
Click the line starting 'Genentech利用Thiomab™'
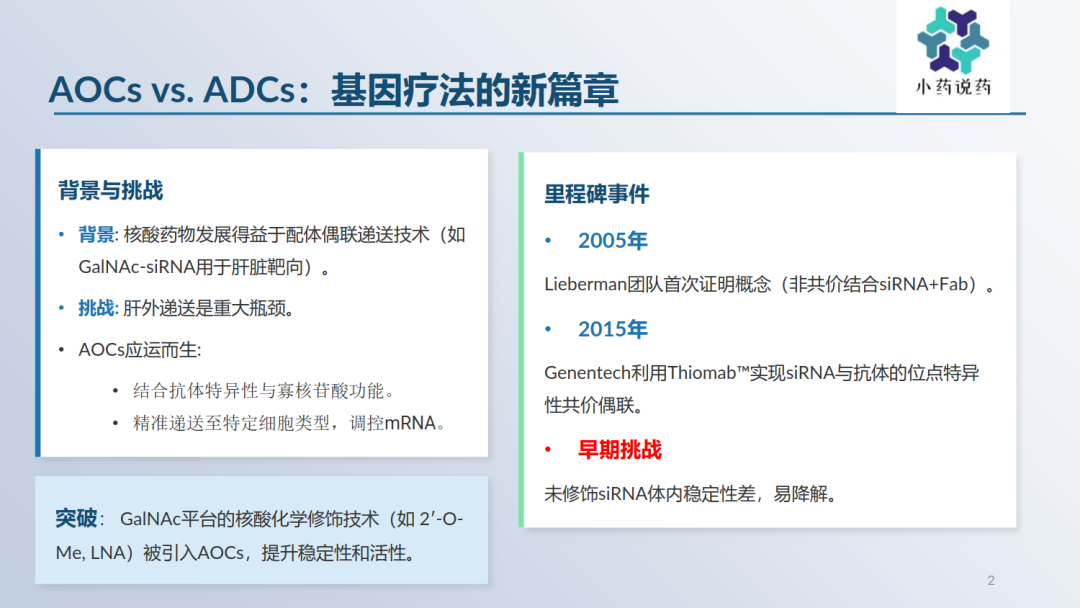click(x=762, y=373)
